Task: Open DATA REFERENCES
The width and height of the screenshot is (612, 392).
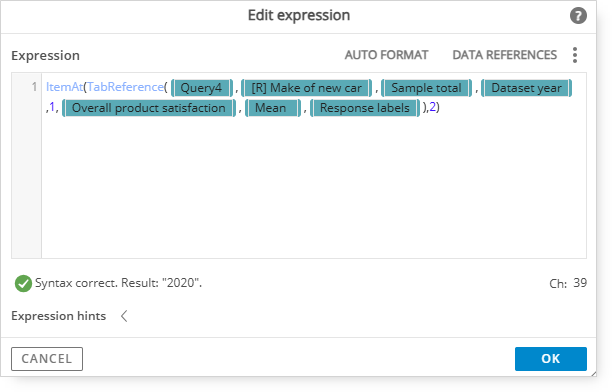Action: [x=505, y=55]
